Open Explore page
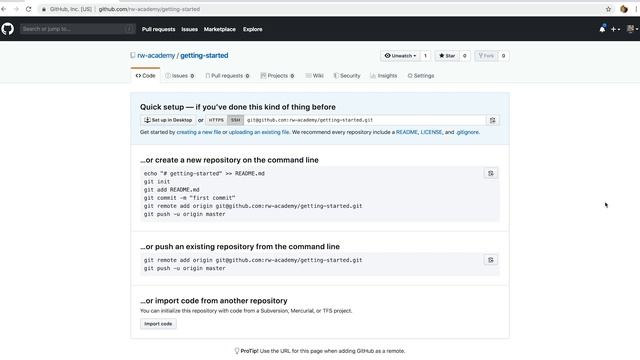 253,29
